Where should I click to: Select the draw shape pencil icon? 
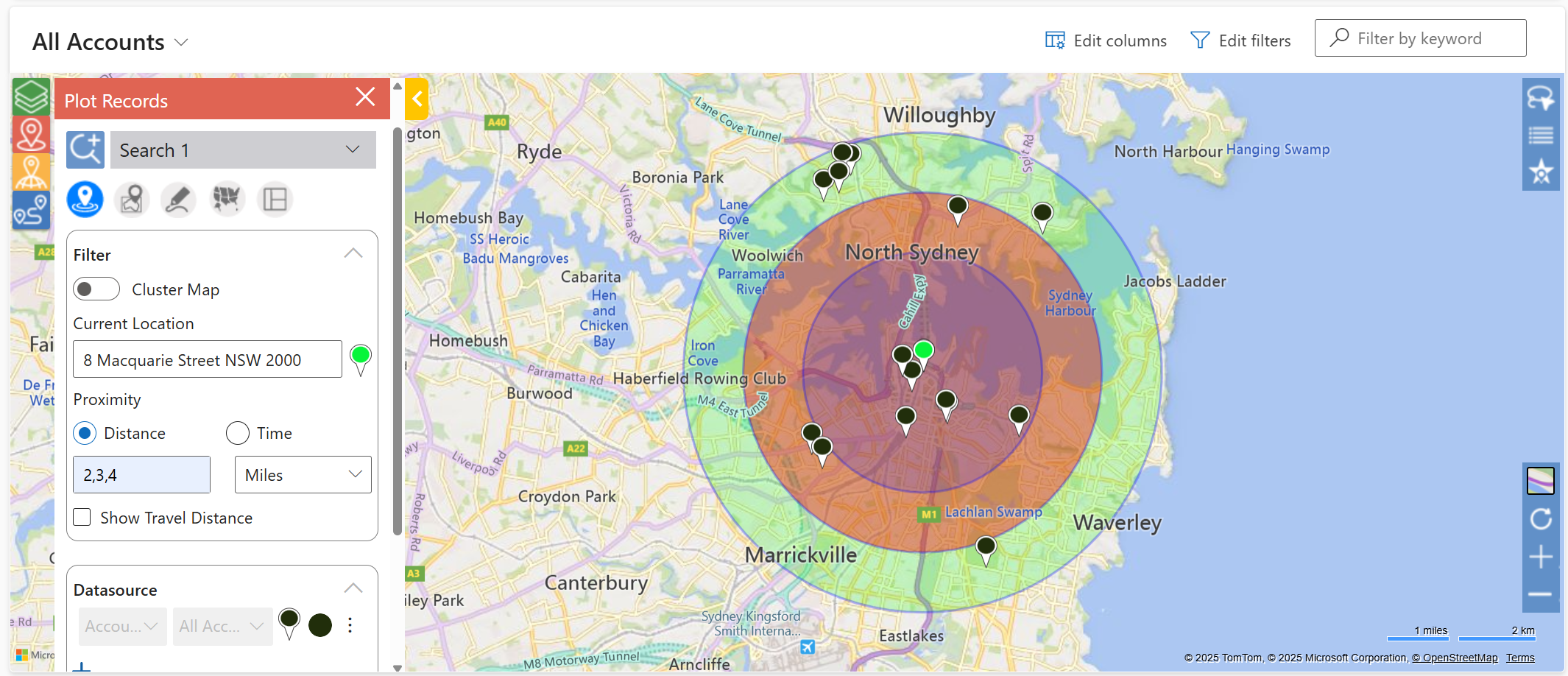(x=178, y=200)
